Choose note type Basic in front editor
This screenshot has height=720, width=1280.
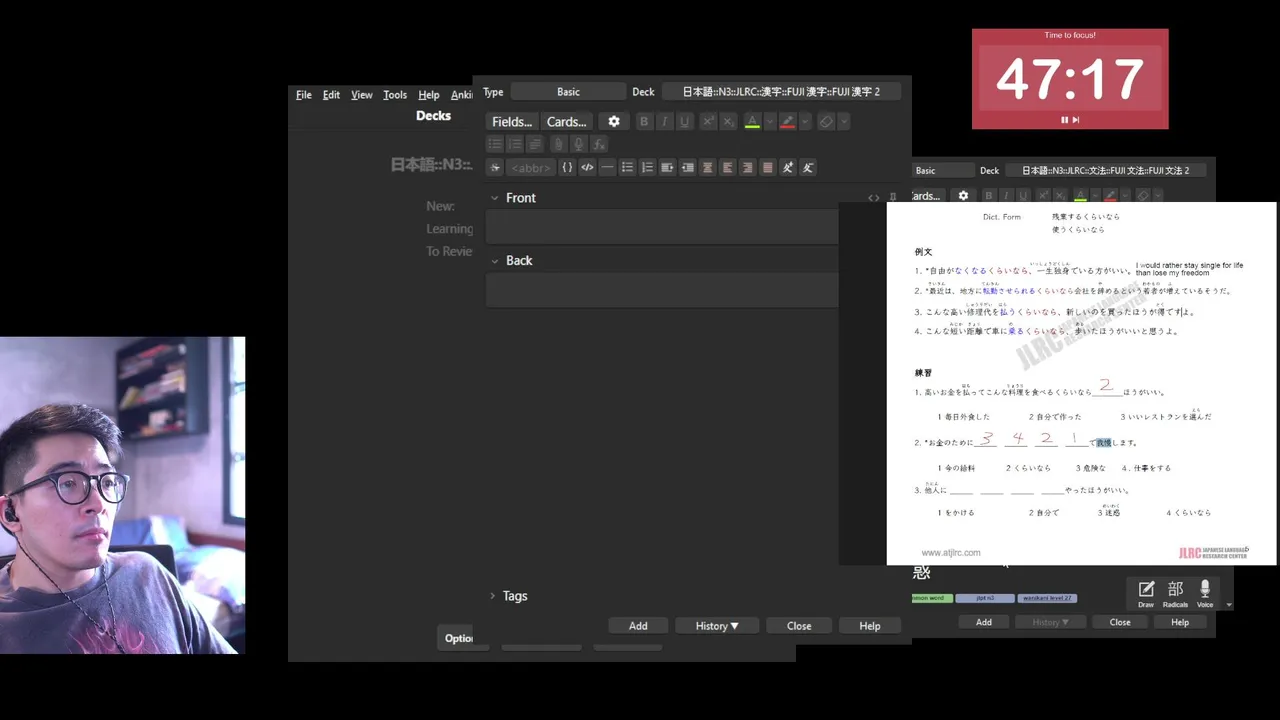pyautogui.click(x=568, y=91)
